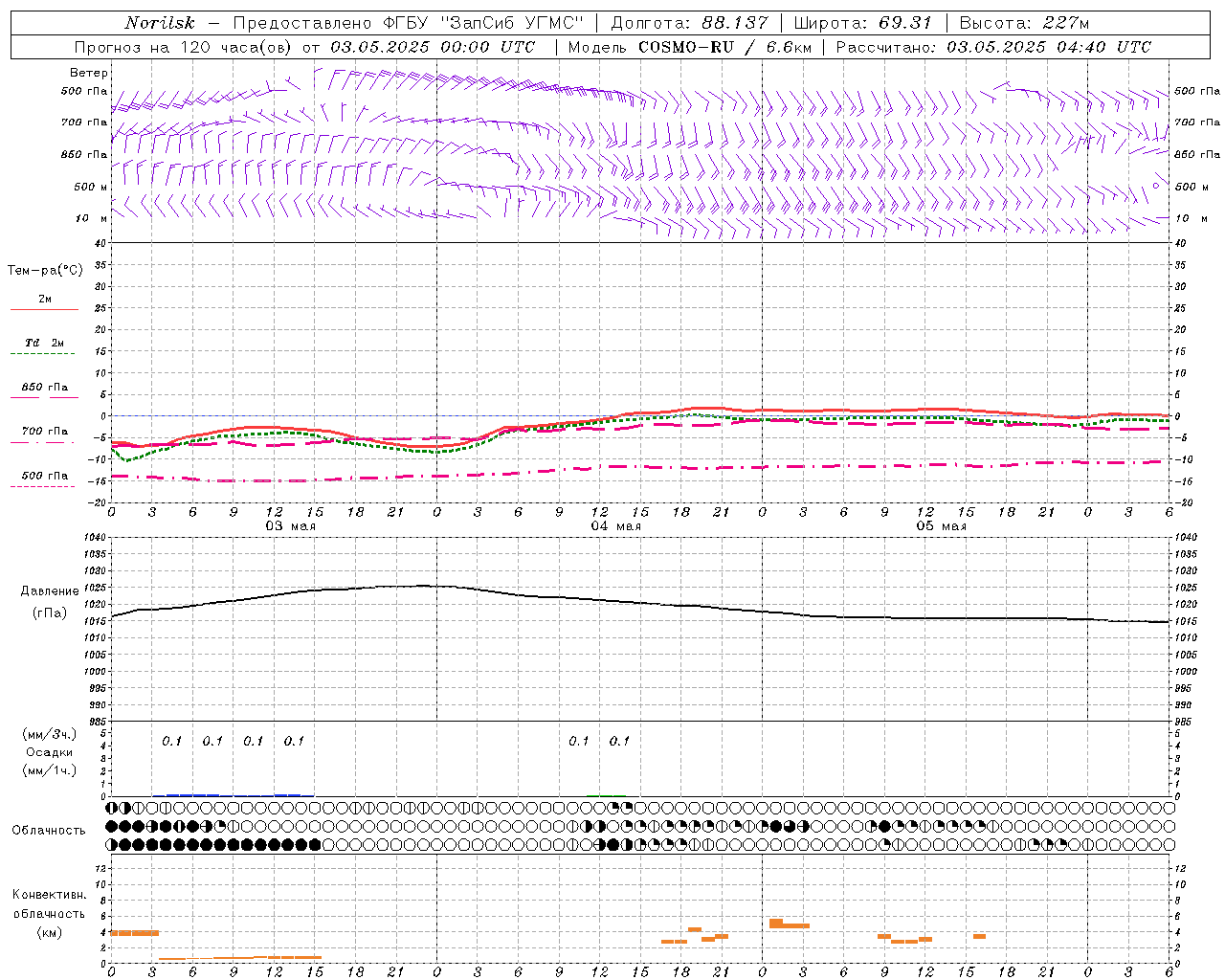
Task: Click the line sample under 'Td 2м' legend
Action: [x=43, y=354]
